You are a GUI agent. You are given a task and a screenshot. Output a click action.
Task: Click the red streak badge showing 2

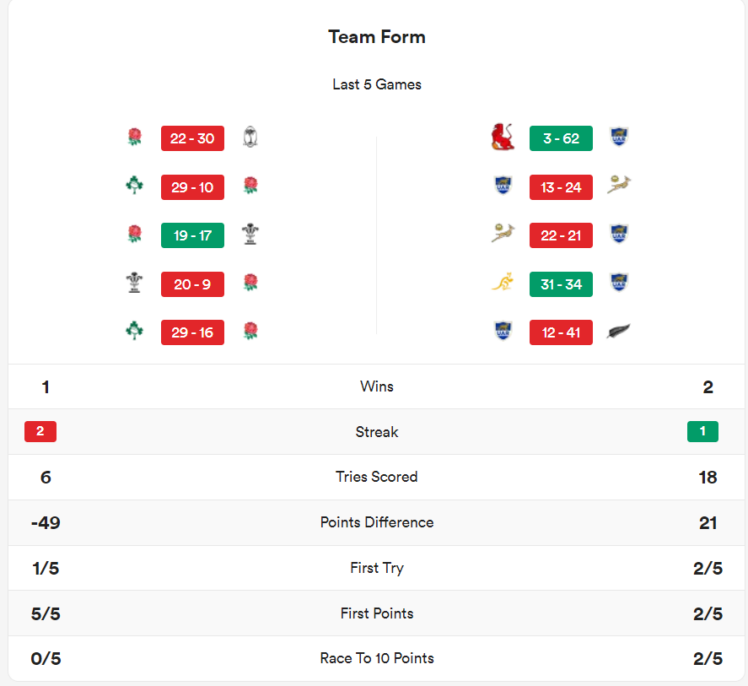coord(40,432)
